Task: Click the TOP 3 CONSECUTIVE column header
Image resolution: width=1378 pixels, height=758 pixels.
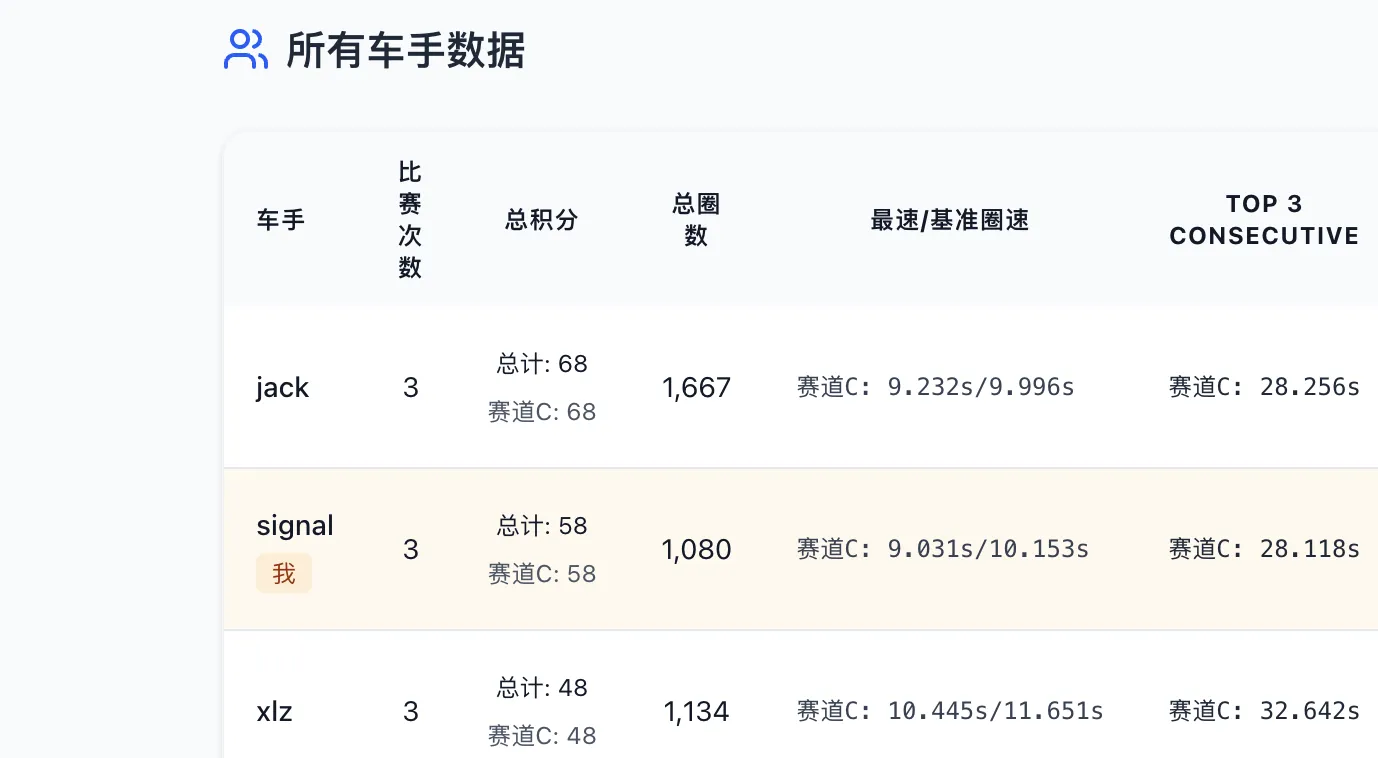Action: [1263, 219]
